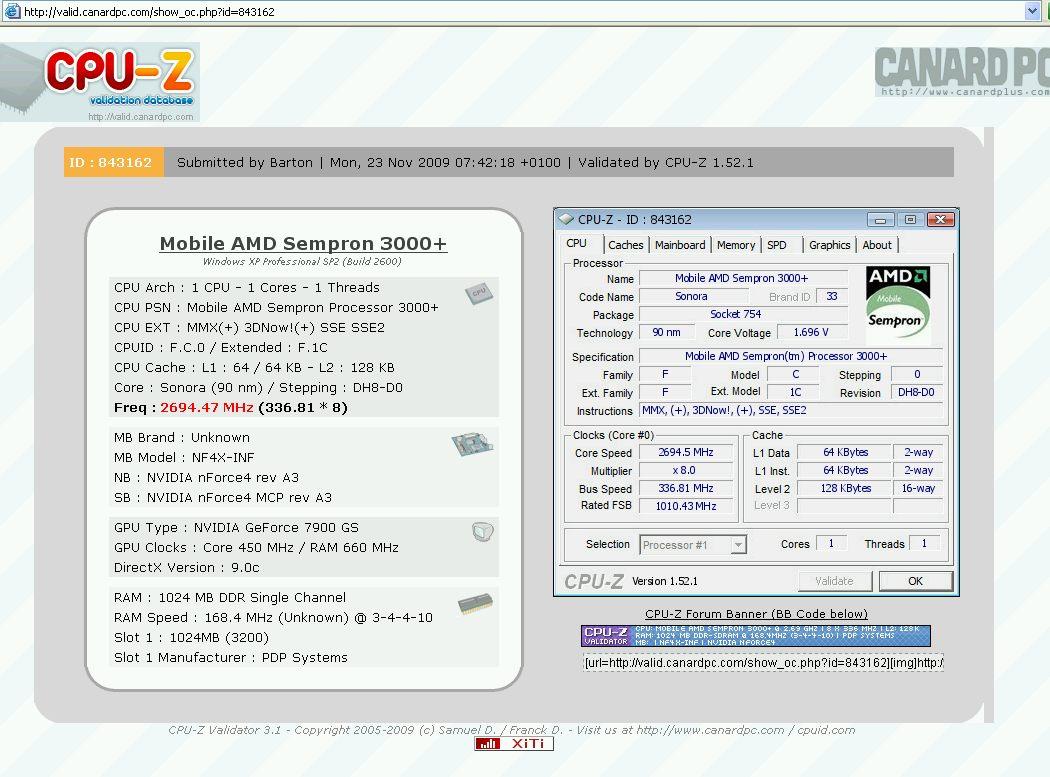1050x777 pixels.
Task: Click the MB Model : NF4X-INF line
Action: point(184,457)
